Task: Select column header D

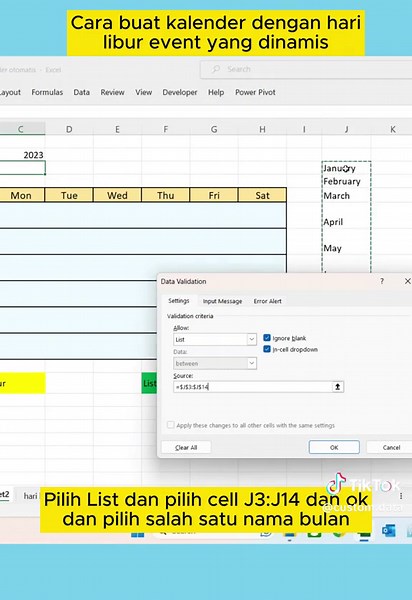Action: pyautogui.click(x=69, y=129)
